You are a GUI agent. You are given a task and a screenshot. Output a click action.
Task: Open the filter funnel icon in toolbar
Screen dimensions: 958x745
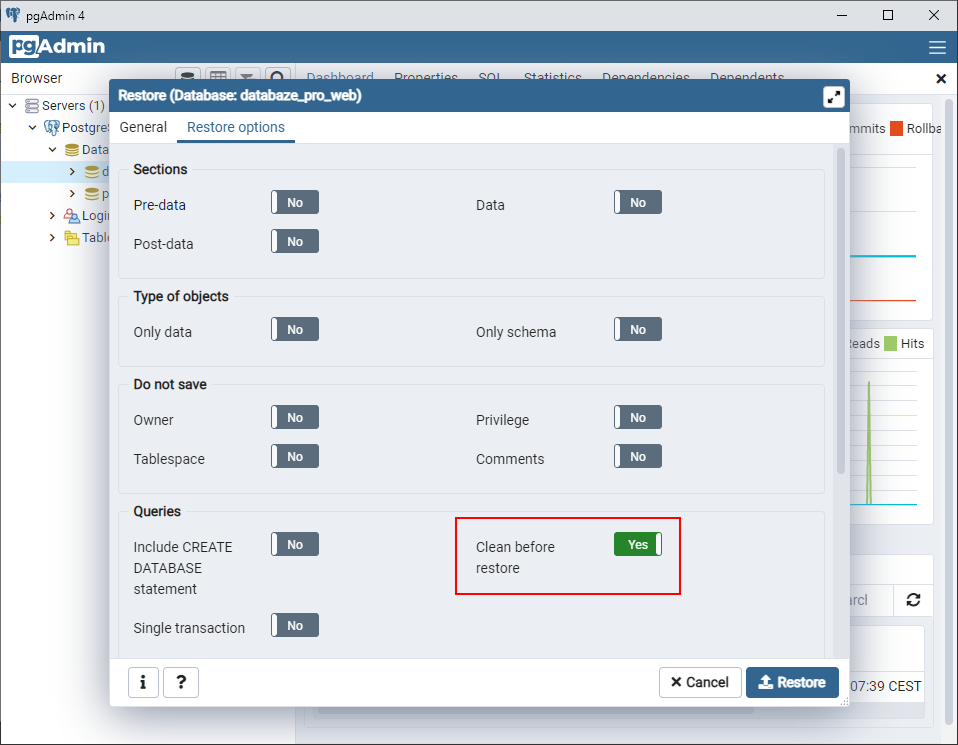click(x=247, y=76)
